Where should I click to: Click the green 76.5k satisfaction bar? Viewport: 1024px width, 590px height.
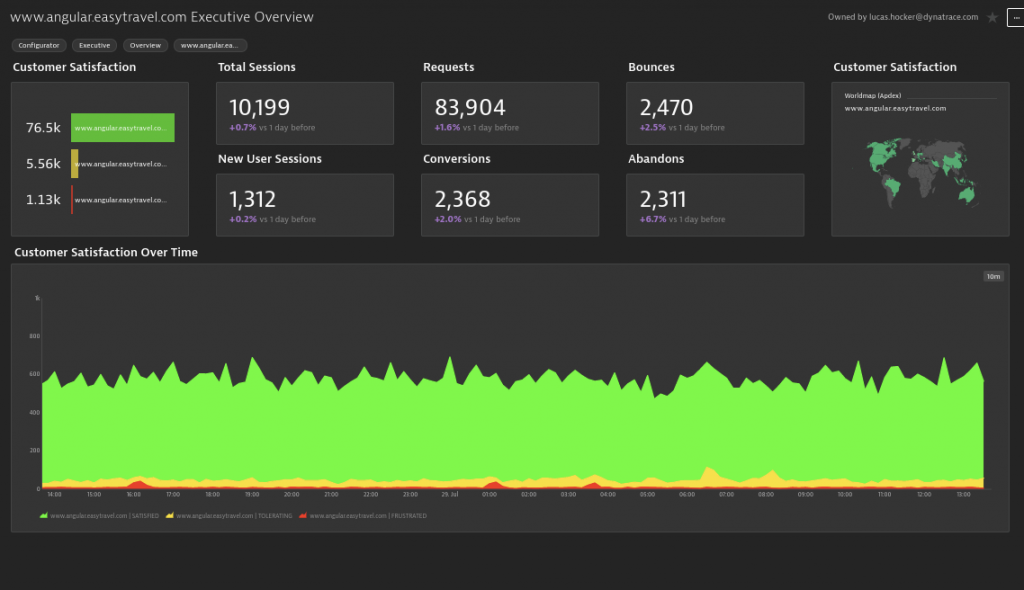pos(122,128)
